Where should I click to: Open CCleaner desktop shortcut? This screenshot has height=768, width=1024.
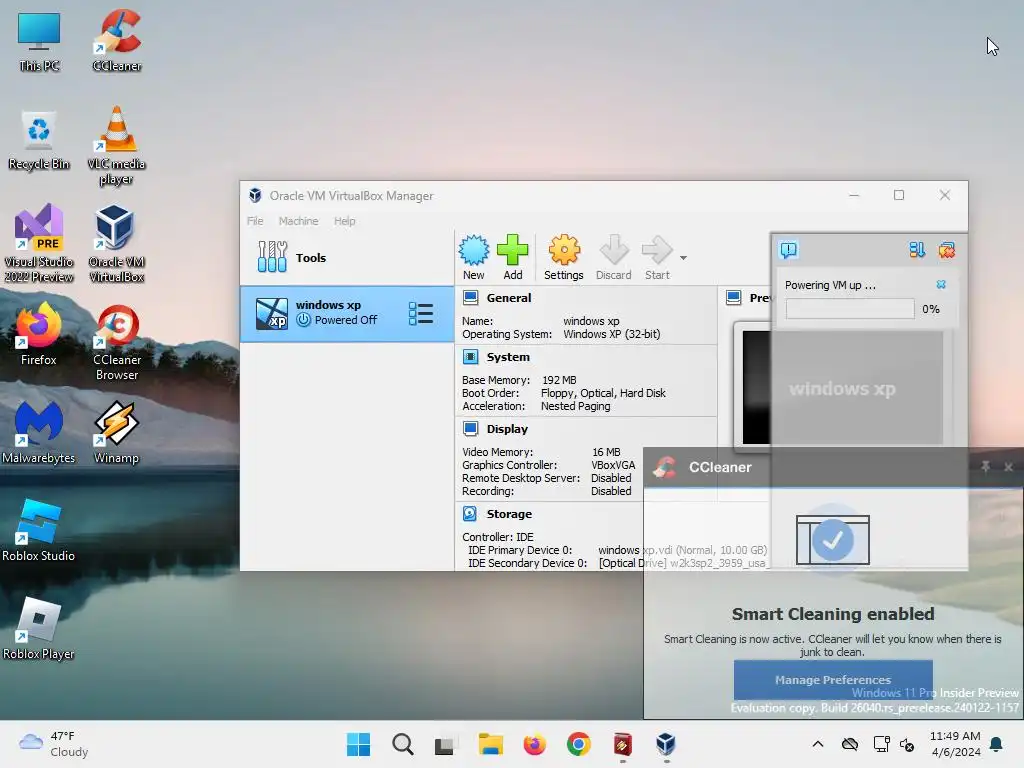117,41
